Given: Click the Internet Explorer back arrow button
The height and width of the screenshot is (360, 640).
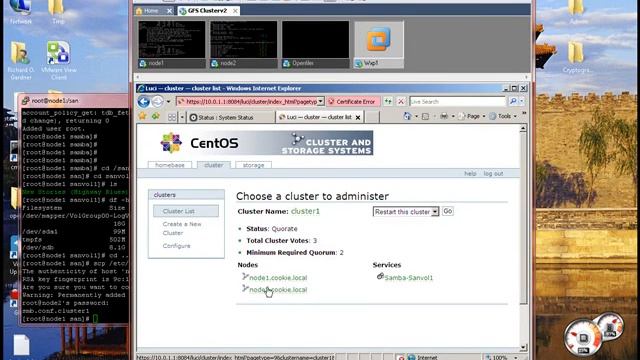Looking at the screenshot, I should click(x=144, y=102).
